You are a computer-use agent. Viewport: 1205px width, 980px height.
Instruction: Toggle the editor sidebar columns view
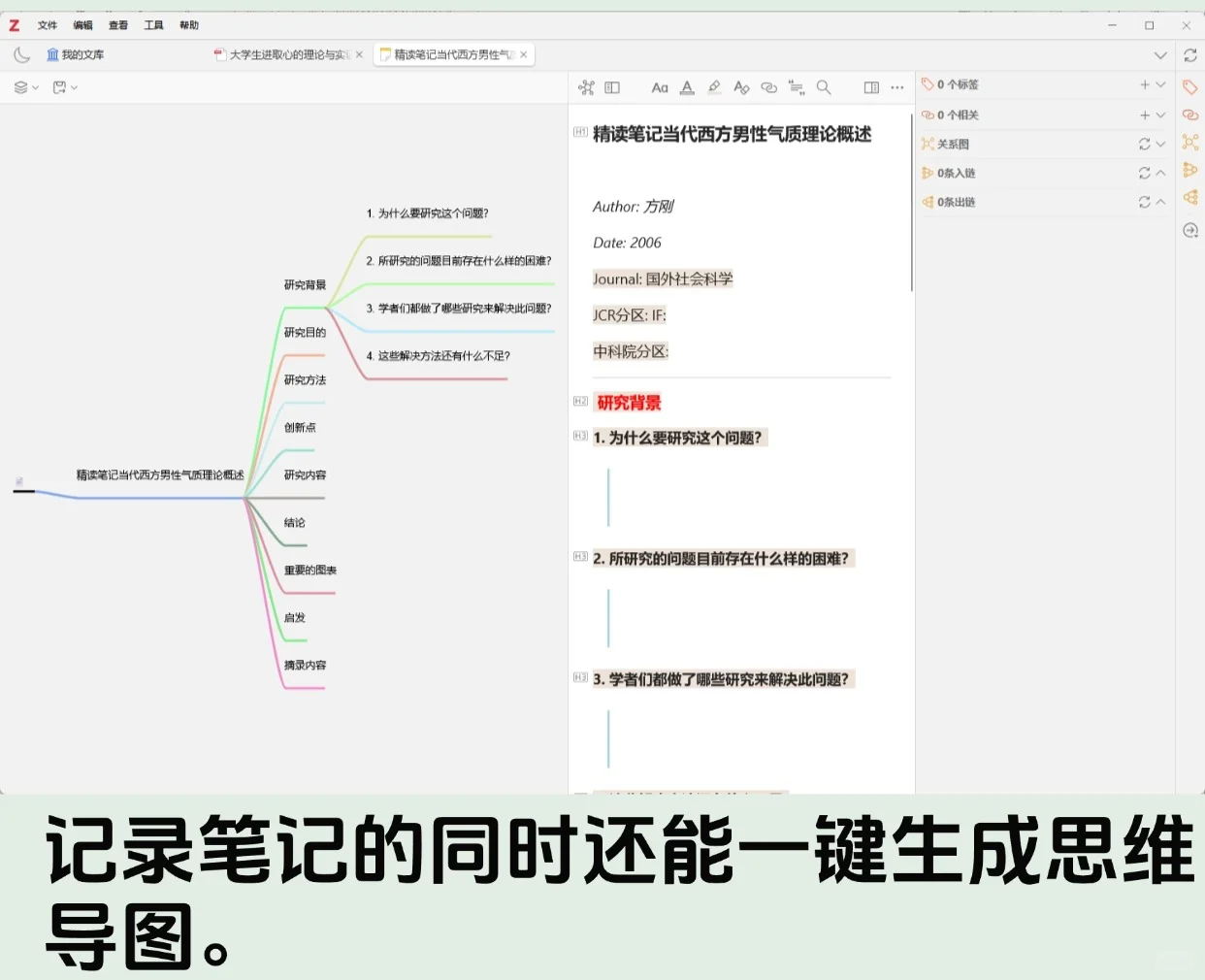click(870, 87)
